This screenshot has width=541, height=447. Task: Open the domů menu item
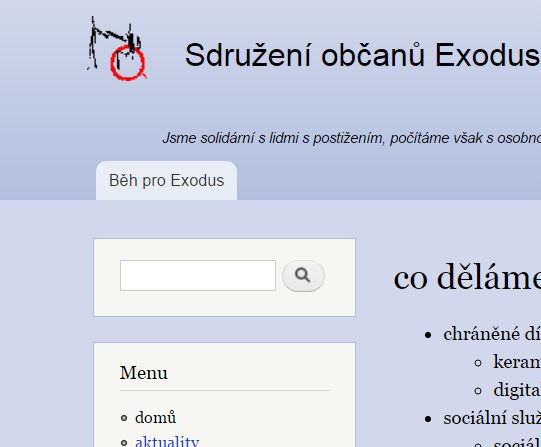pyautogui.click(x=156, y=417)
